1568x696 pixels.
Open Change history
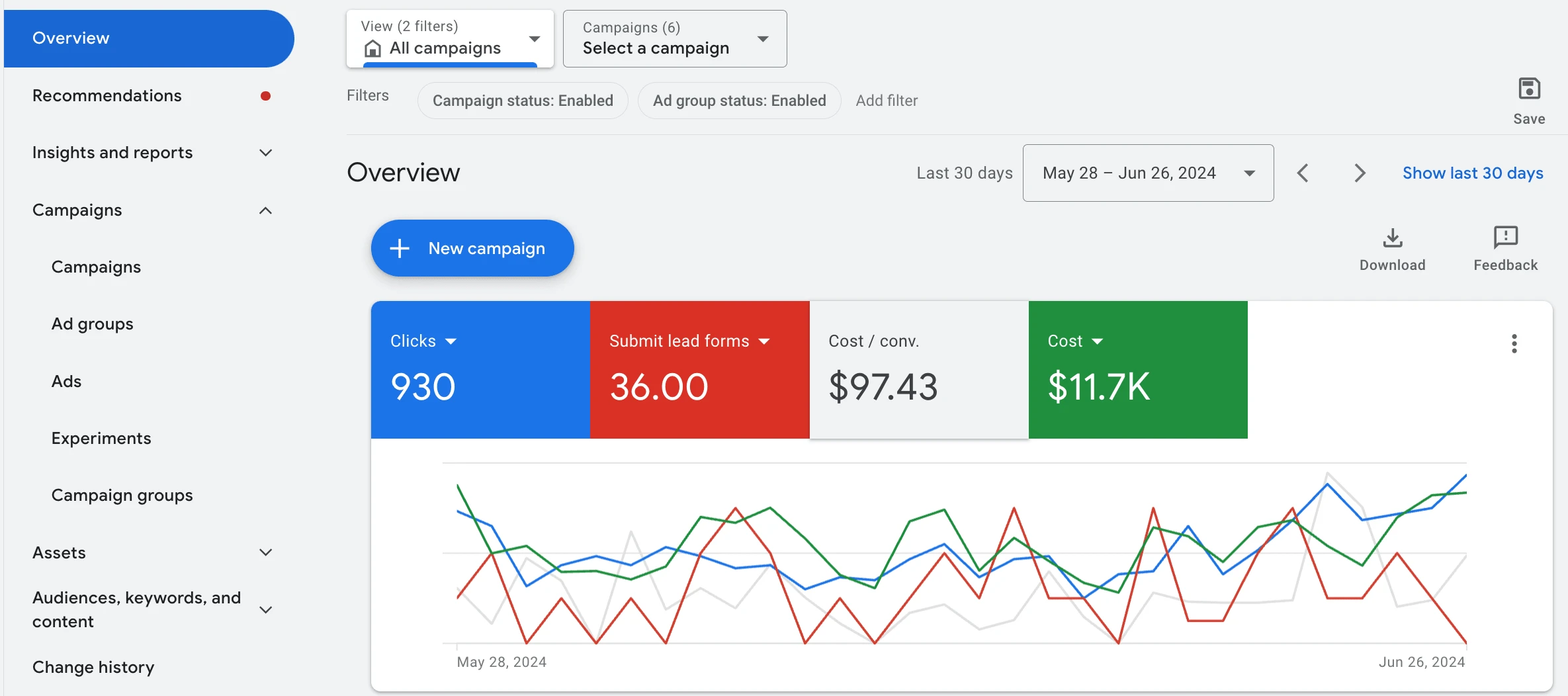tap(93, 667)
